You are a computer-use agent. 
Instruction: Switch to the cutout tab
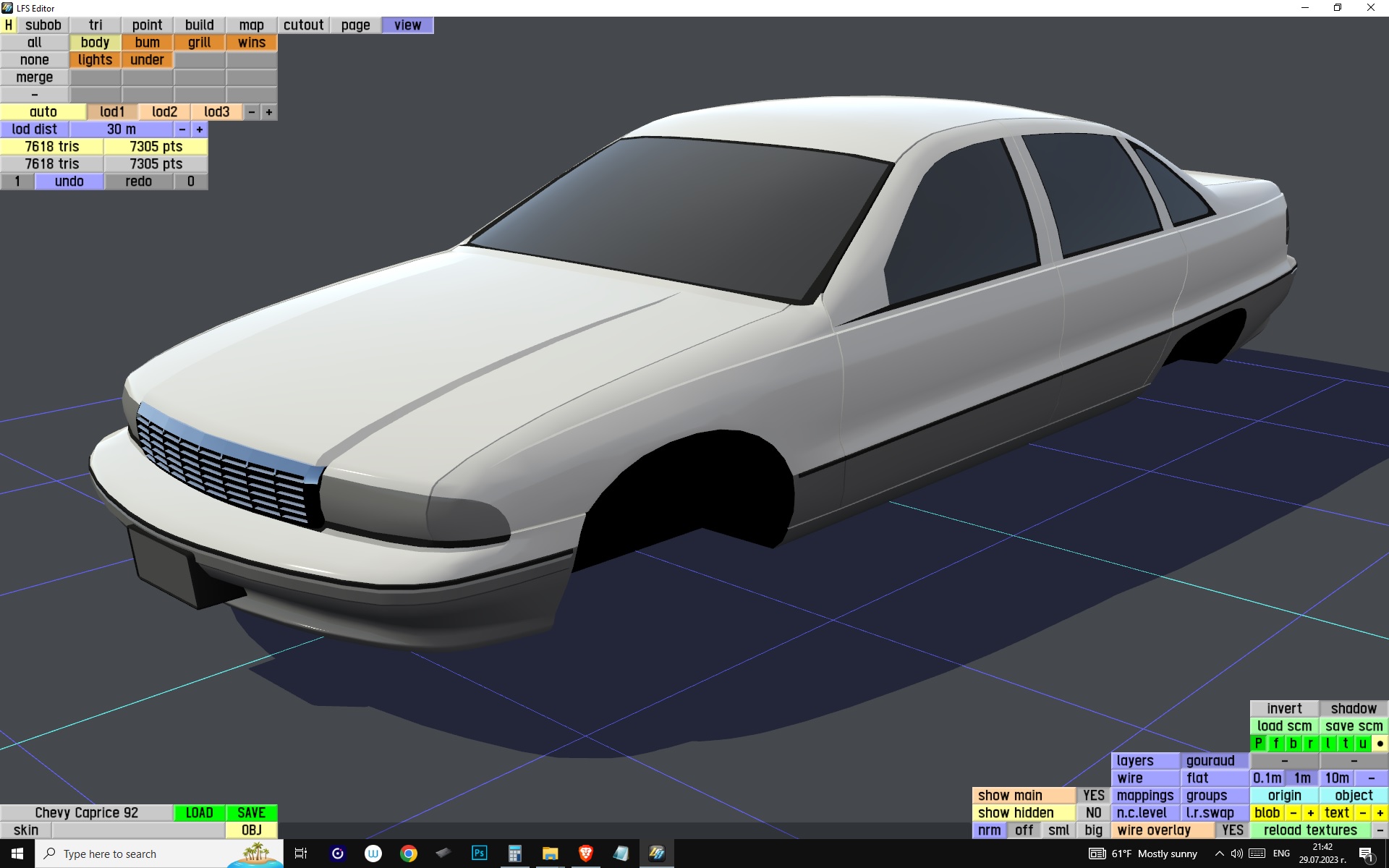(x=303, y=25)
